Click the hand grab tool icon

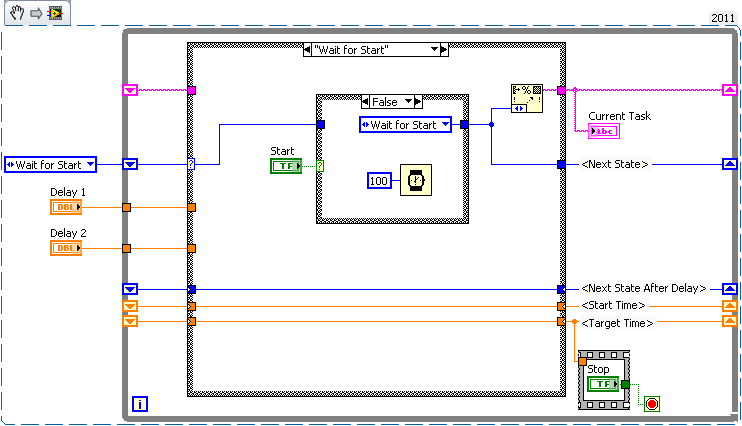pos(17,13)
